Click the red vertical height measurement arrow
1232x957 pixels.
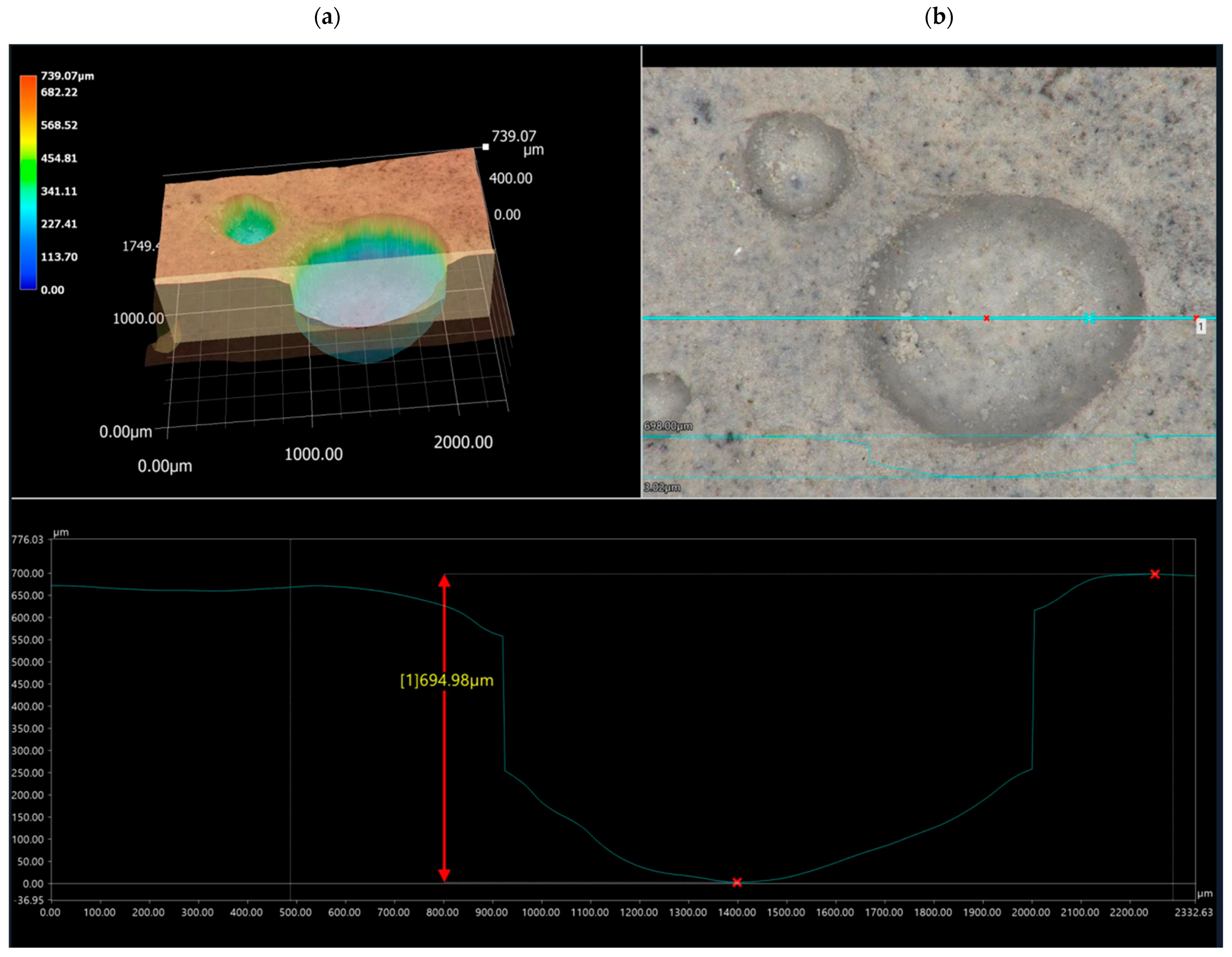[444, 728]
